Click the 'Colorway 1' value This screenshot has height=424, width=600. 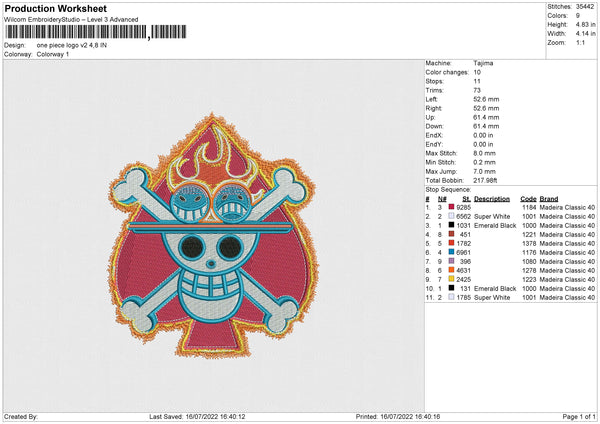tap(53, 54)
